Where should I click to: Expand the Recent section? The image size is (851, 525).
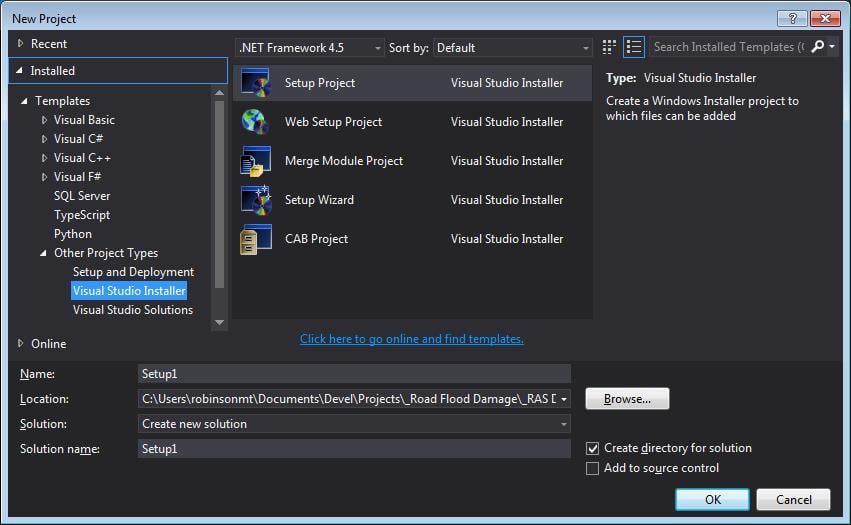(x=21, y=43)
